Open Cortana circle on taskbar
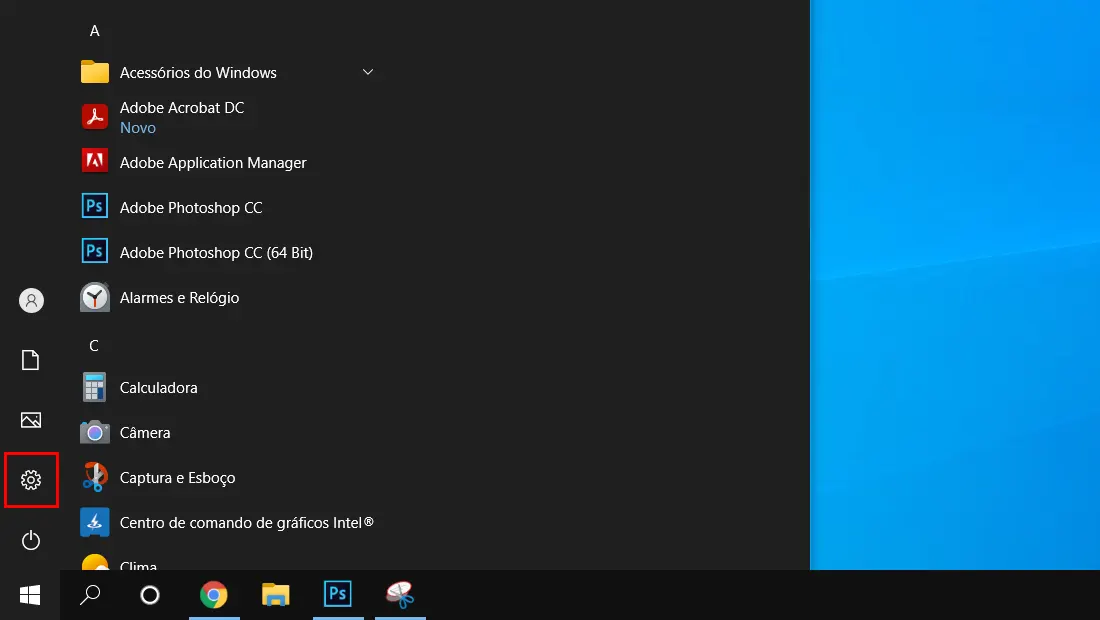Image resolution: width=1100 pixels, height=620 pixels. click(149, 595)
